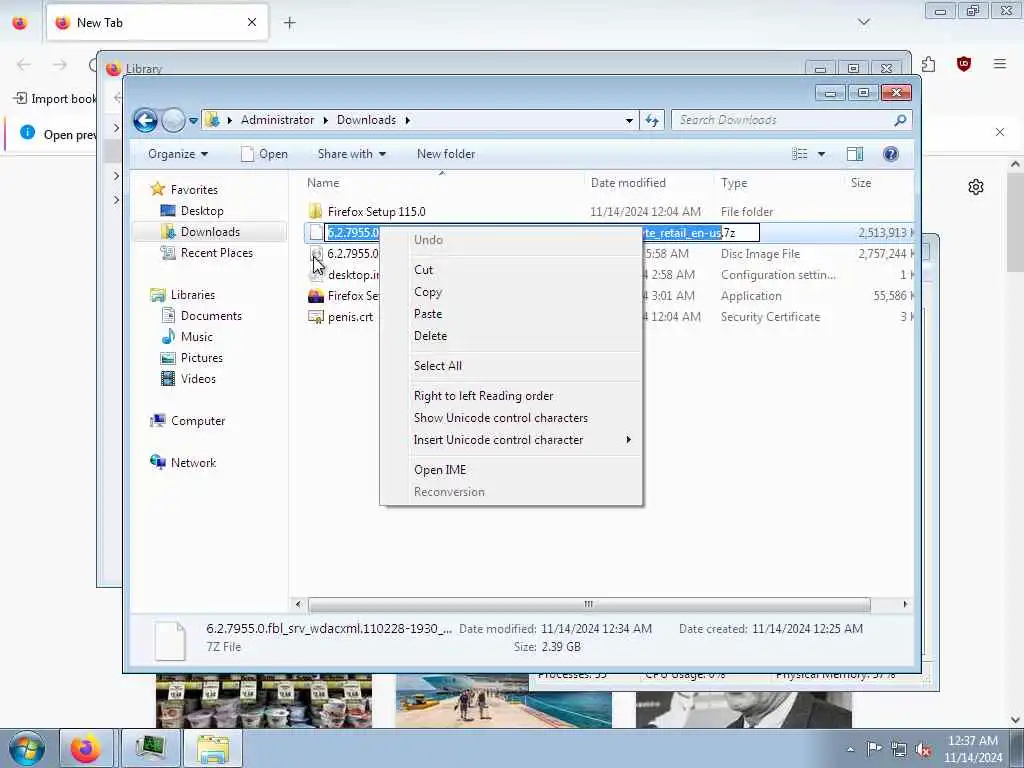Click the horizontal scrollbar in file list

588,605
